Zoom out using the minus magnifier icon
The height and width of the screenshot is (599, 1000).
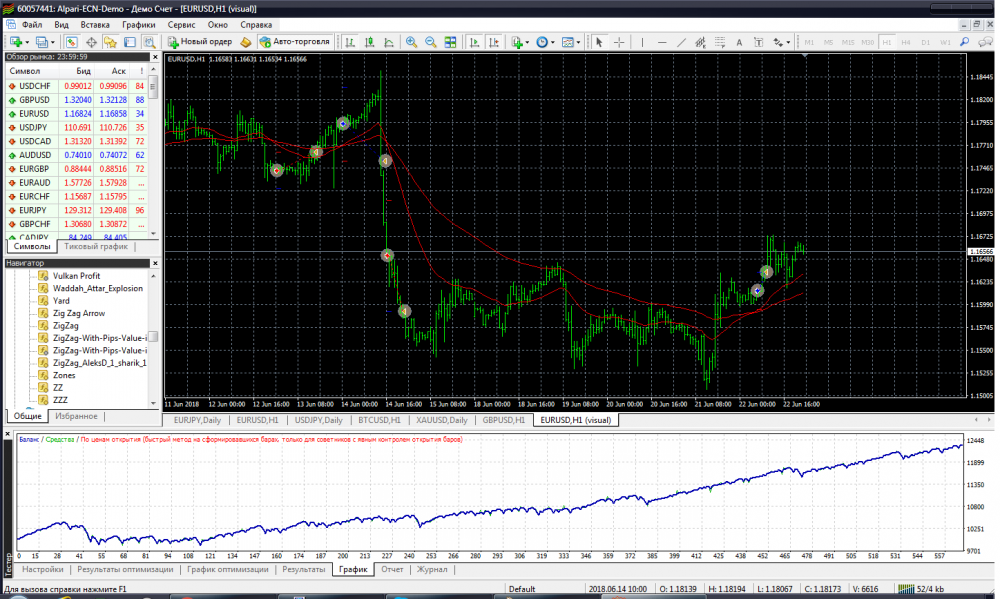[430, 42]
